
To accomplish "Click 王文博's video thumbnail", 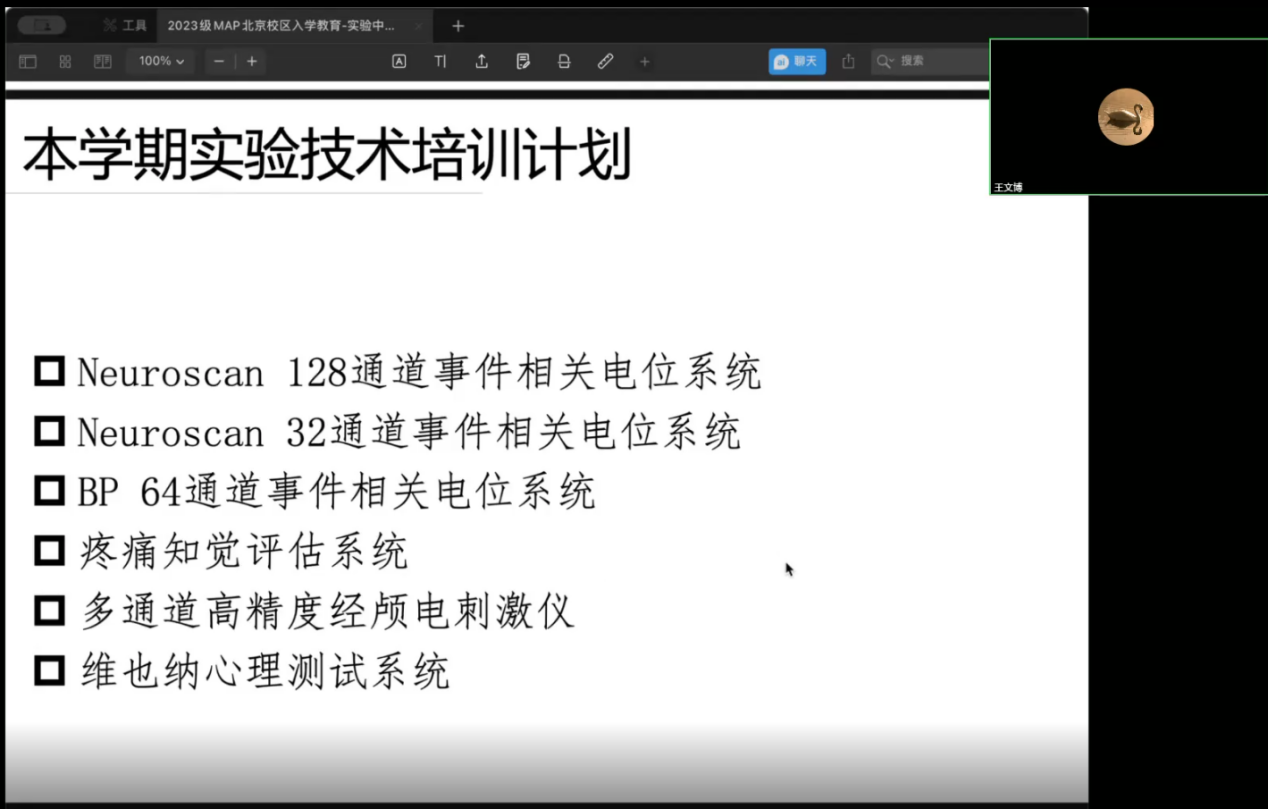I will click(x=1126, y=115).
